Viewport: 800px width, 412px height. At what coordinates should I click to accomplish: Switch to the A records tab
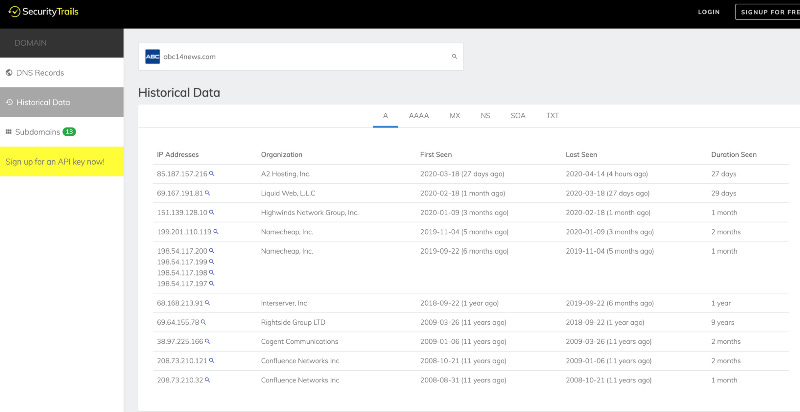tap(386, 116)
